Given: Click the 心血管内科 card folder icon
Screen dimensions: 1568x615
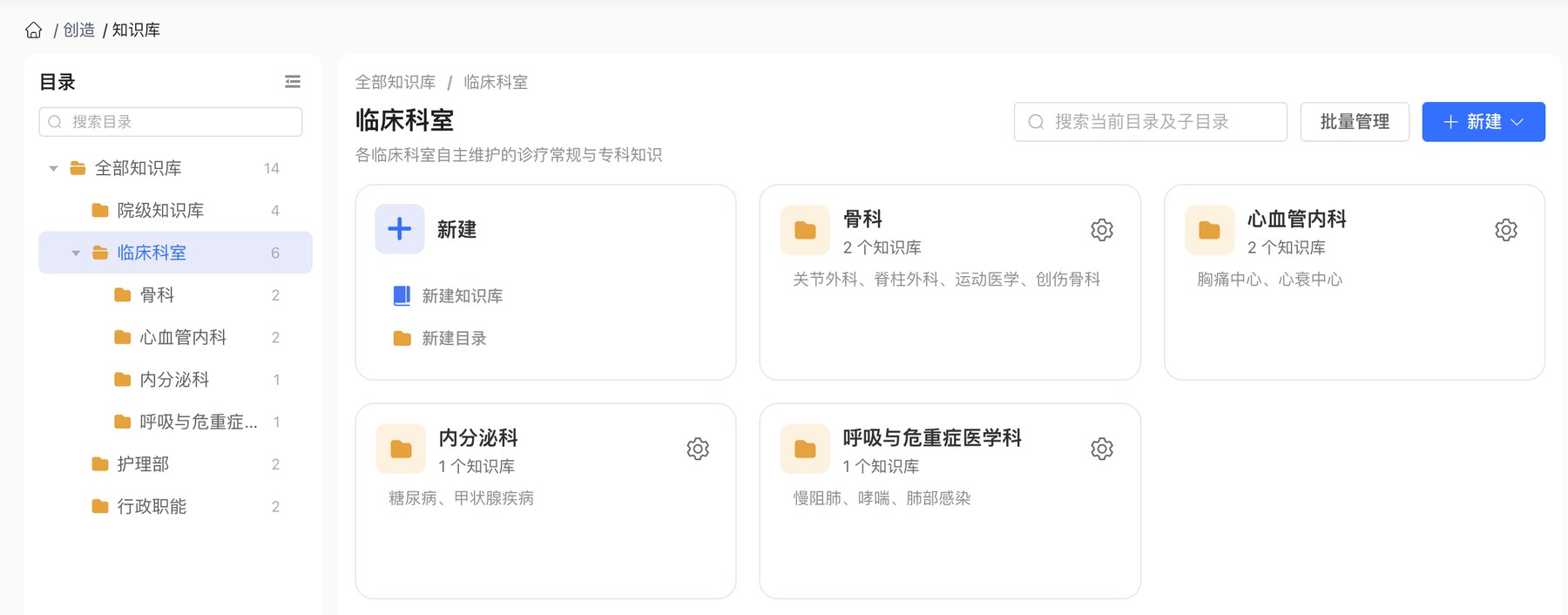Looking at the screenshot, I should 1209,230.
